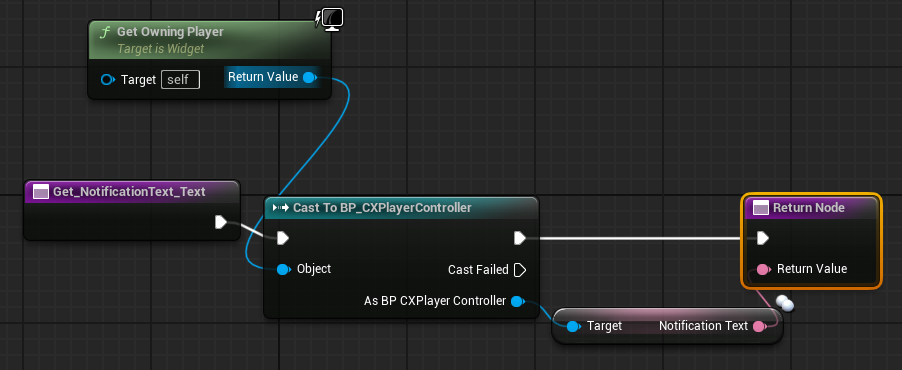Screen dimensions: 902x370
Task: Click the self field next to Target
Action: tap(180, 79)
